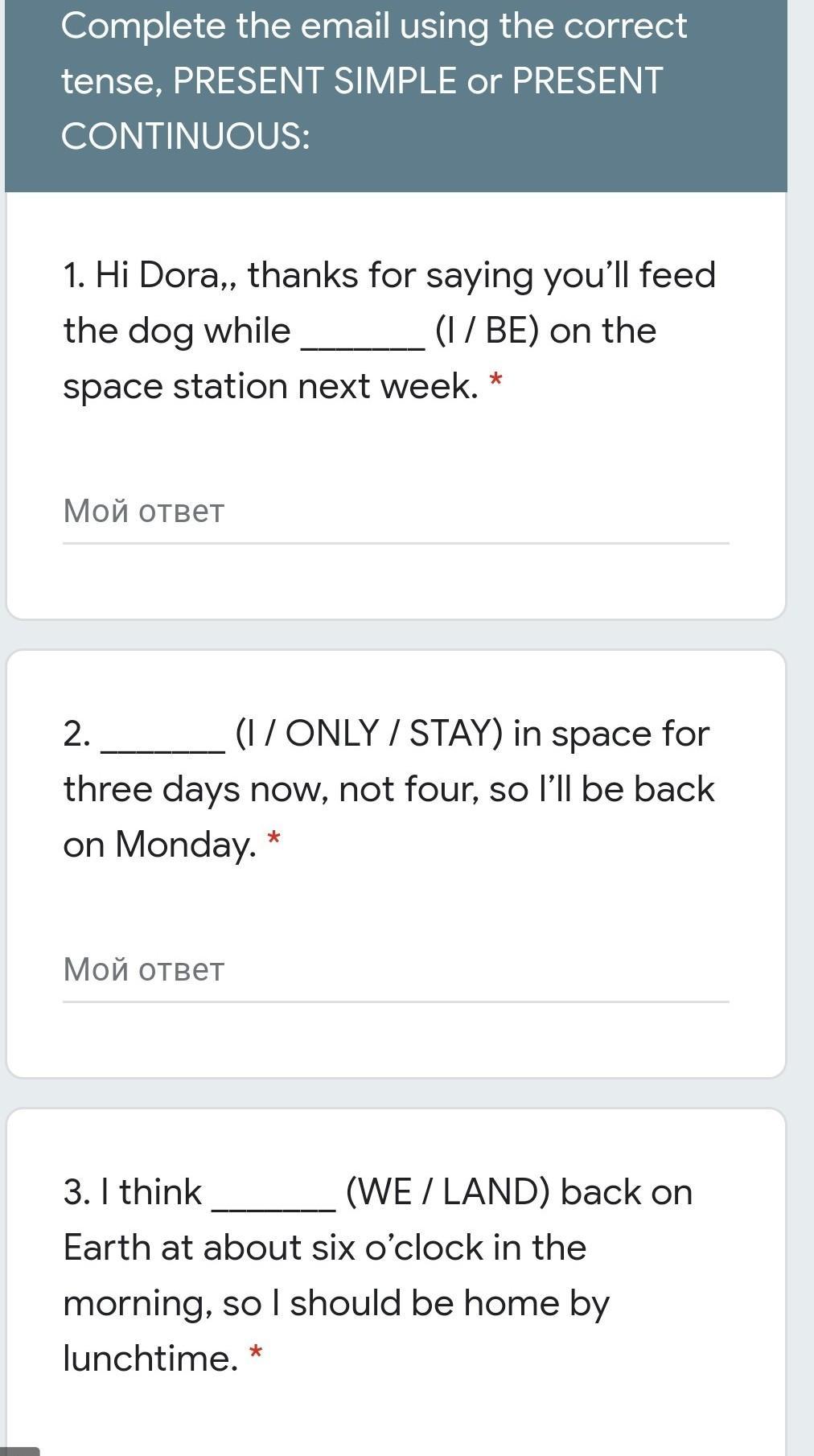Viewport: 814px width, 1456px height.
Task: Click the gray feedback tab at bottom-left corner
Action: (18, 1450)
